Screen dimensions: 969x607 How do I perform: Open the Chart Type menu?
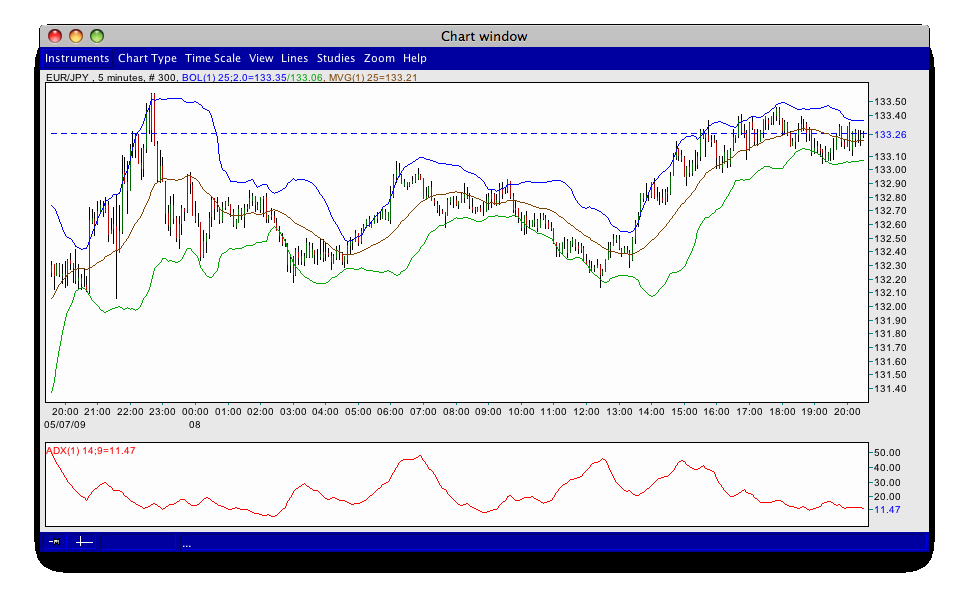[147, 58]
